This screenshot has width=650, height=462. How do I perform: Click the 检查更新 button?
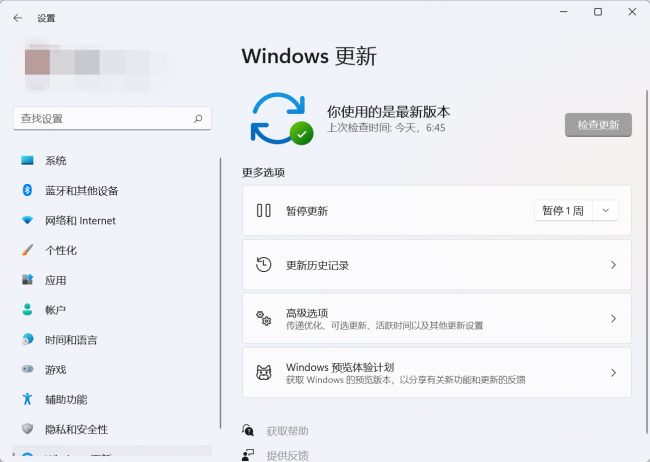pyautogui.click(x=598, y=125)
